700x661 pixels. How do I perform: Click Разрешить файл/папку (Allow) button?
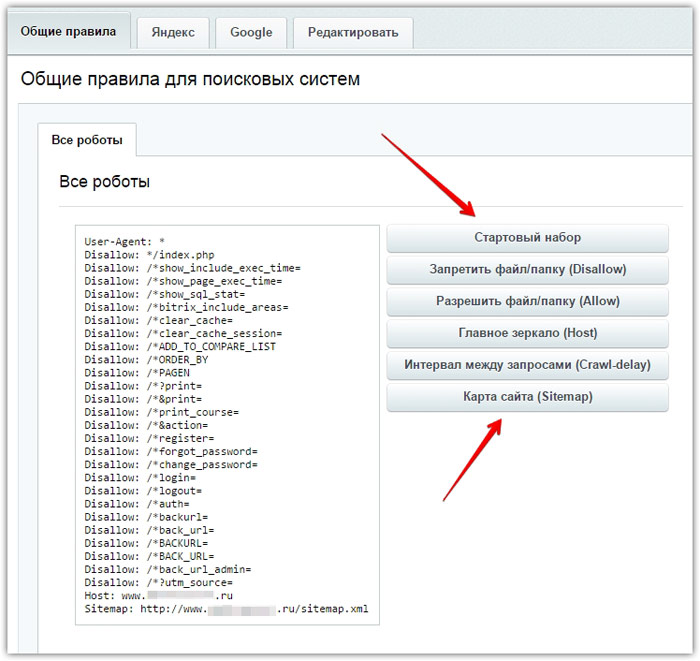point(527,302)
